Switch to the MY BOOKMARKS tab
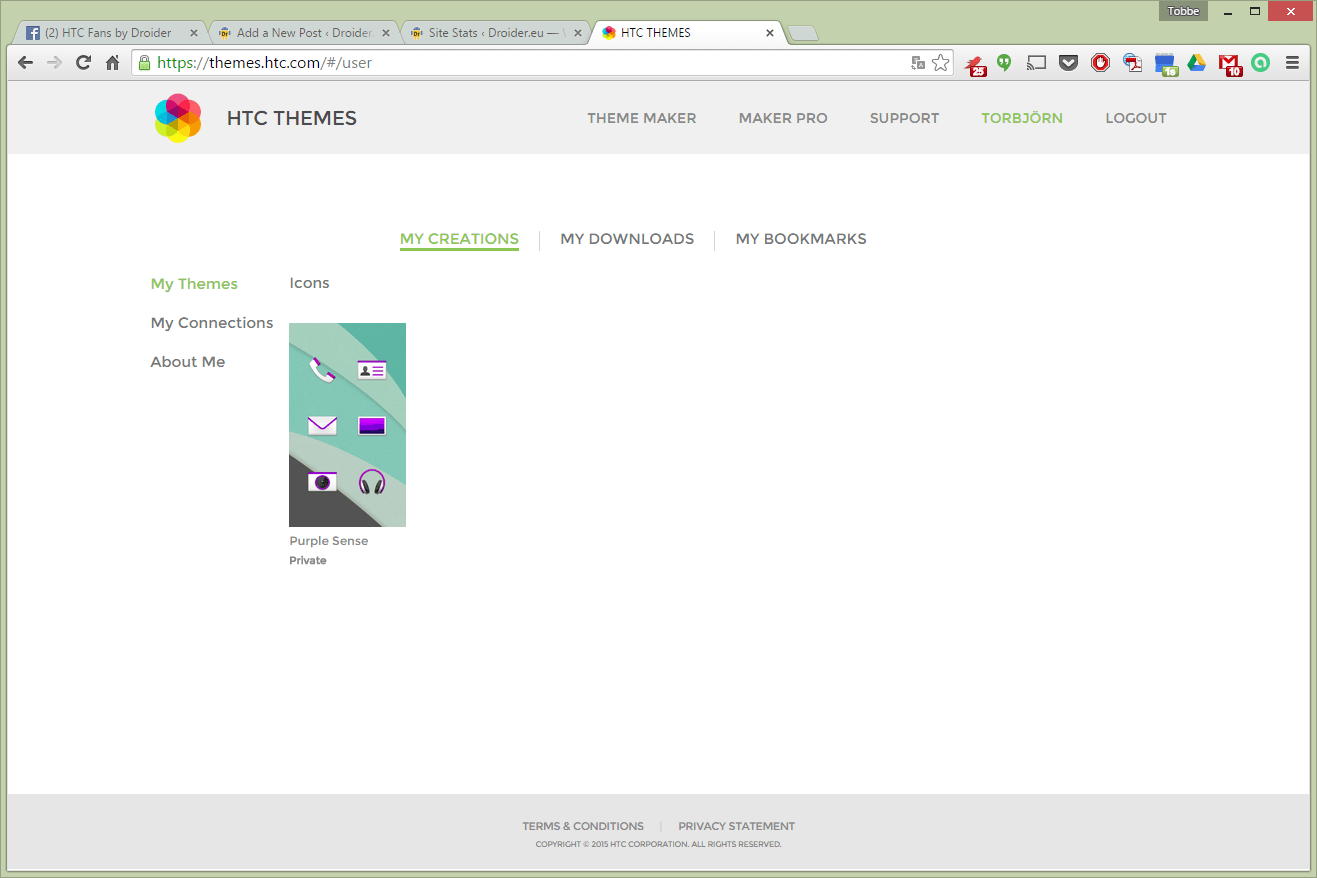 click(x=800, y=239)
